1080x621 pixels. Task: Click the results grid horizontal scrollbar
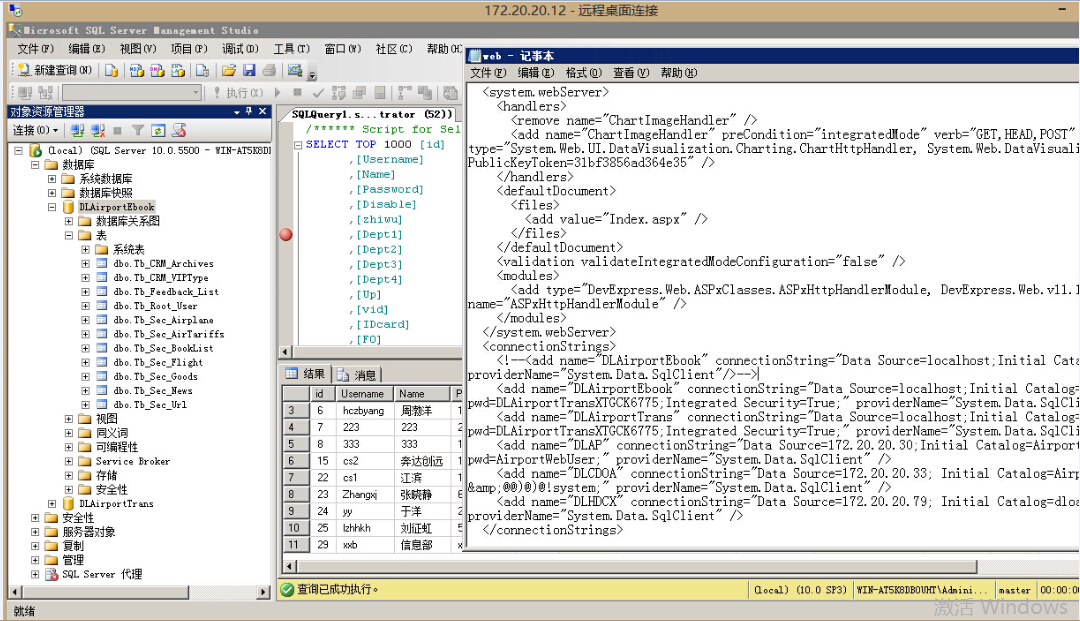(636, 567)
